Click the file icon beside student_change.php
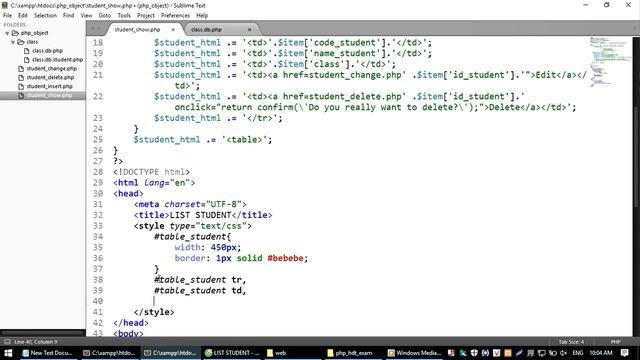 pyautogui.click(x=21, y=69)
